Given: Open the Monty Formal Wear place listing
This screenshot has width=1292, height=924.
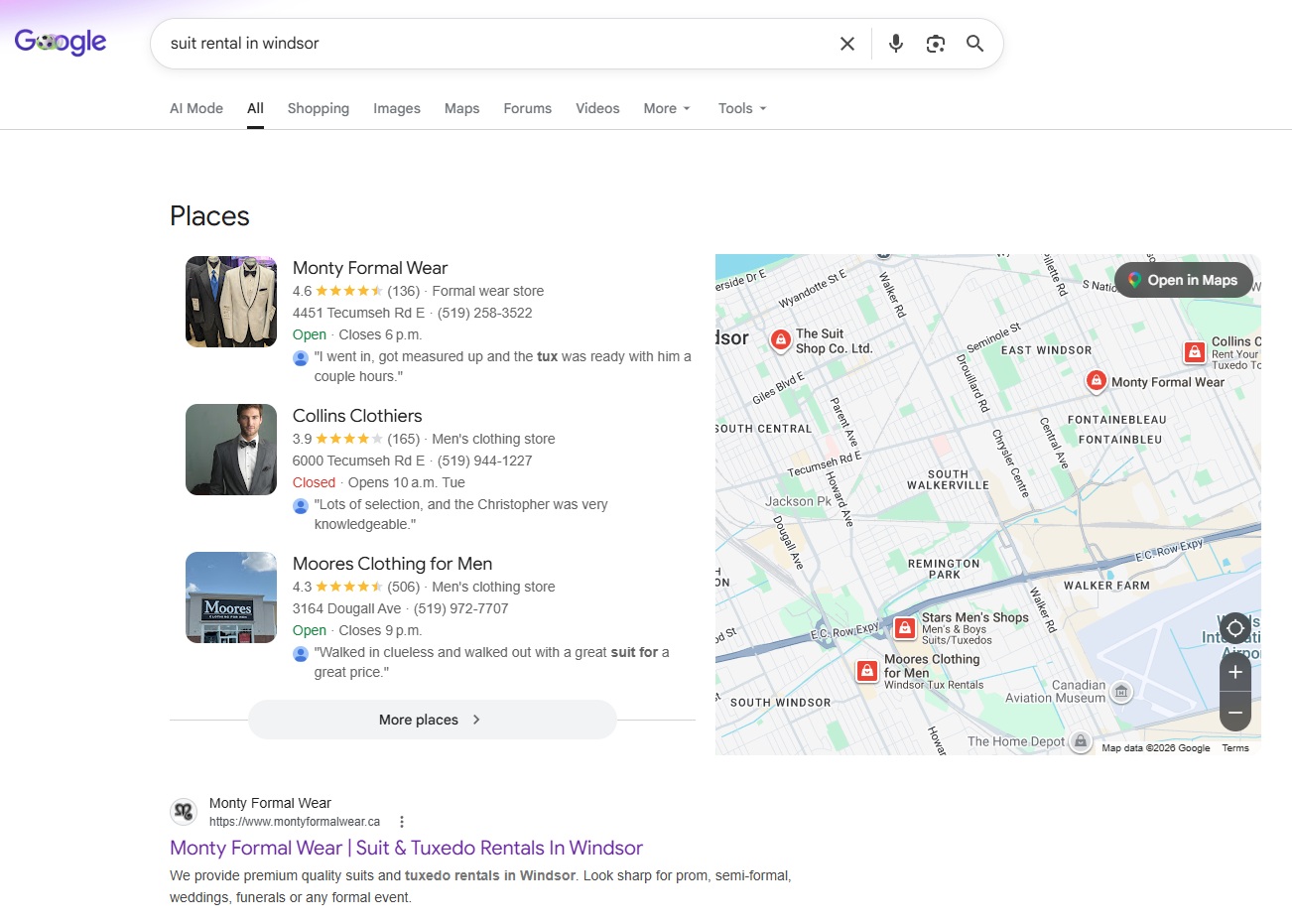Looking at the screenshot, I should [370, 268].
